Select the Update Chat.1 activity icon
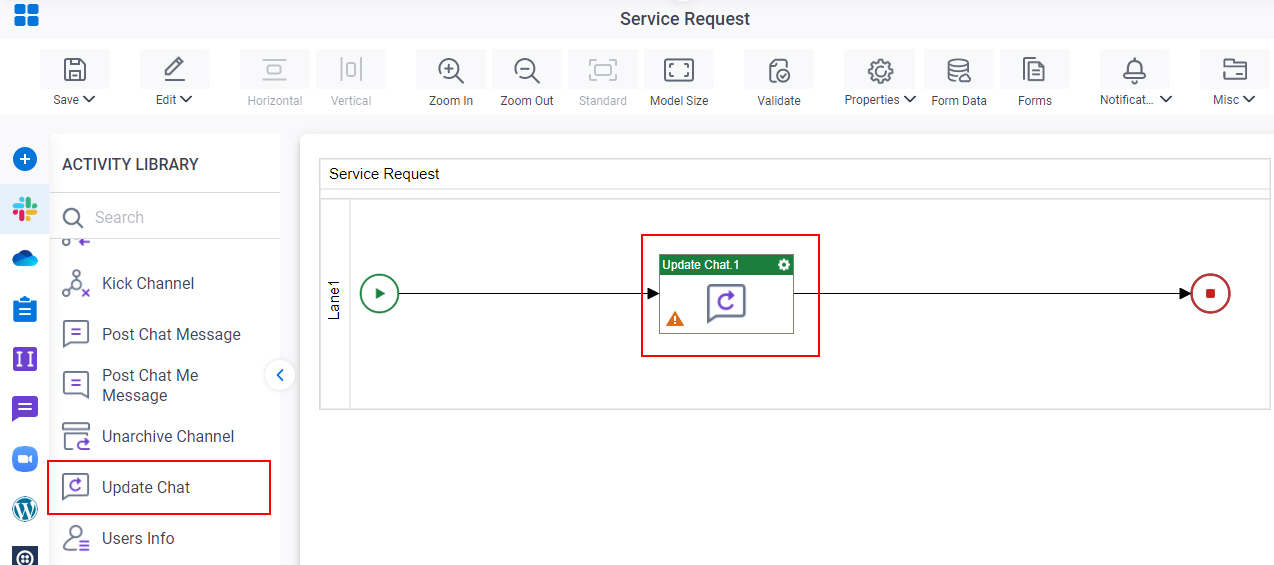Image resolution: width=1274 pixels, height=565 pixels. pyautogui.click(x=726, y=303)
